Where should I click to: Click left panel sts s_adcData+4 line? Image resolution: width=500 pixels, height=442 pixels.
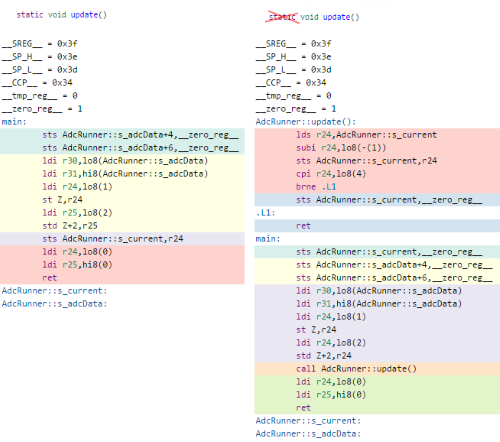pos(122,135)
